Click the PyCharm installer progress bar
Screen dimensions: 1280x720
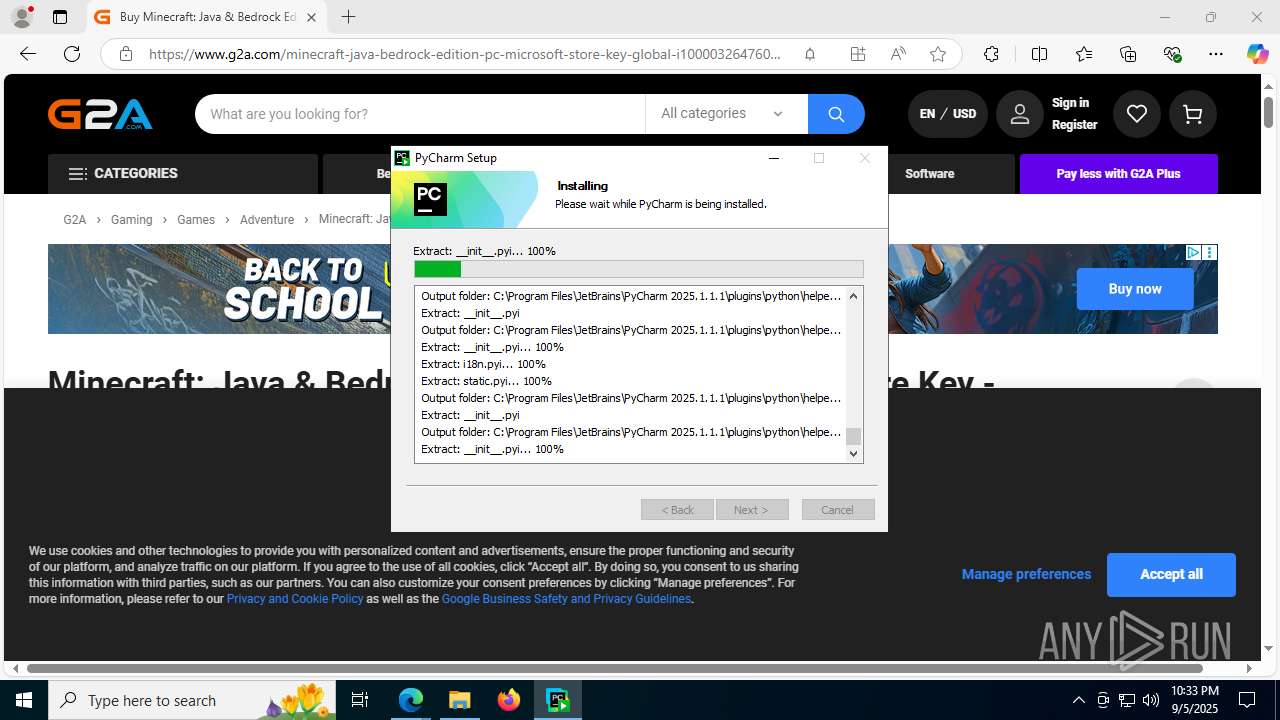pyautogui.click(x=638, y=269)
